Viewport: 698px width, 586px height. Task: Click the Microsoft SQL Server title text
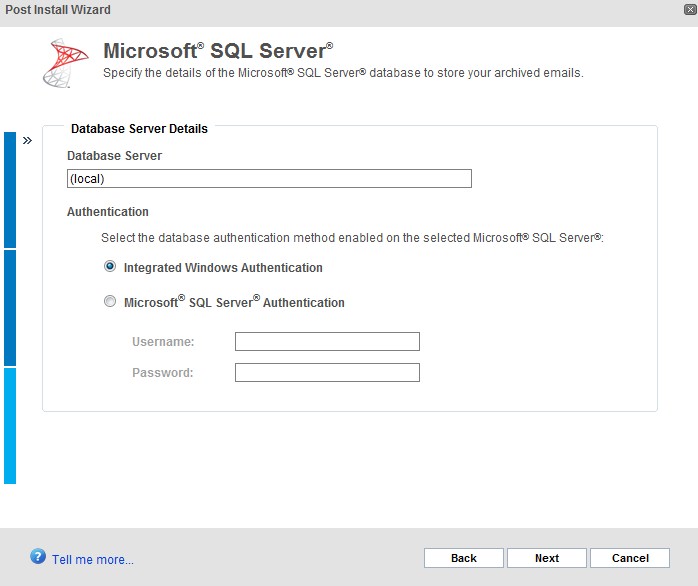tap(218, 51)
